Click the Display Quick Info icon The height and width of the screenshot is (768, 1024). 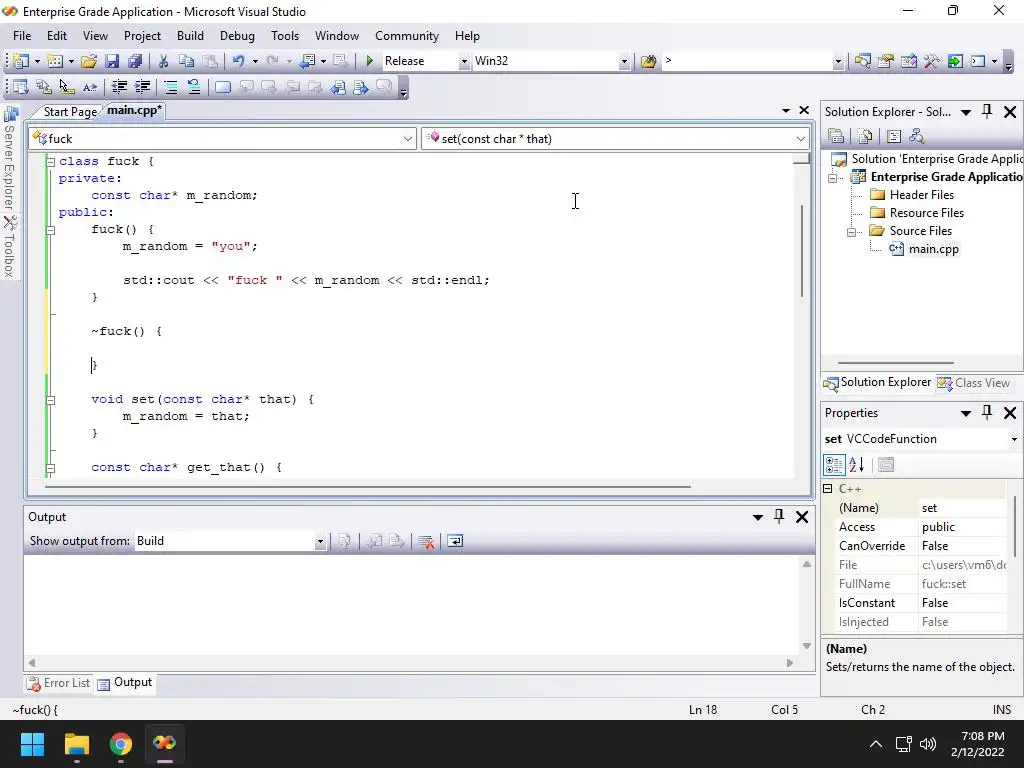tap(67, 87)
